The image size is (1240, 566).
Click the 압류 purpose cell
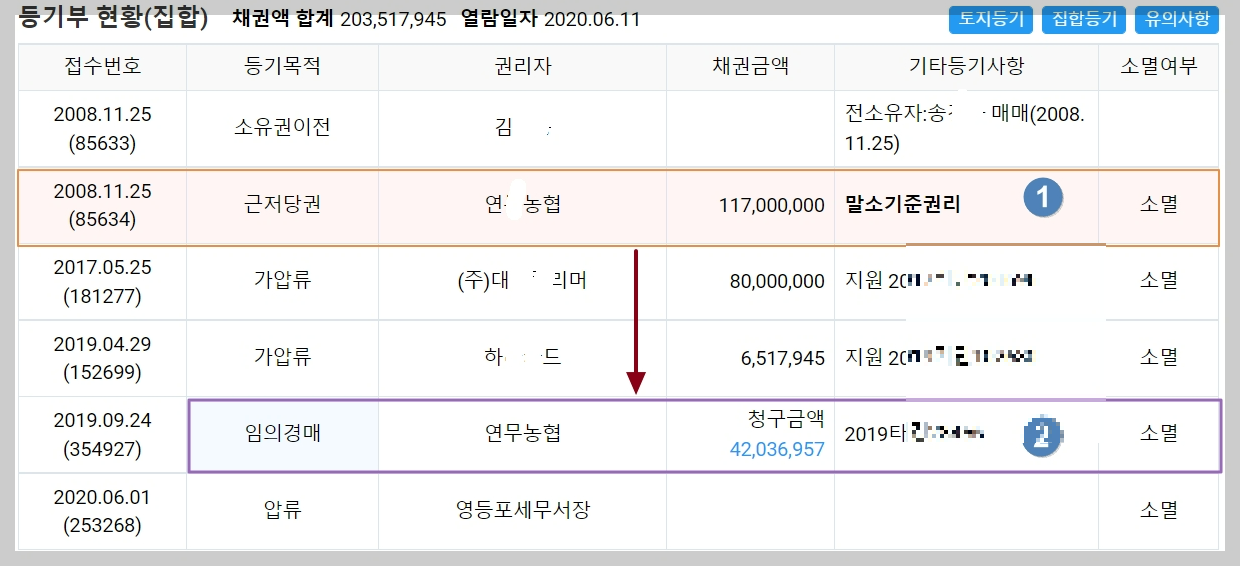click(x=282, y=510)
